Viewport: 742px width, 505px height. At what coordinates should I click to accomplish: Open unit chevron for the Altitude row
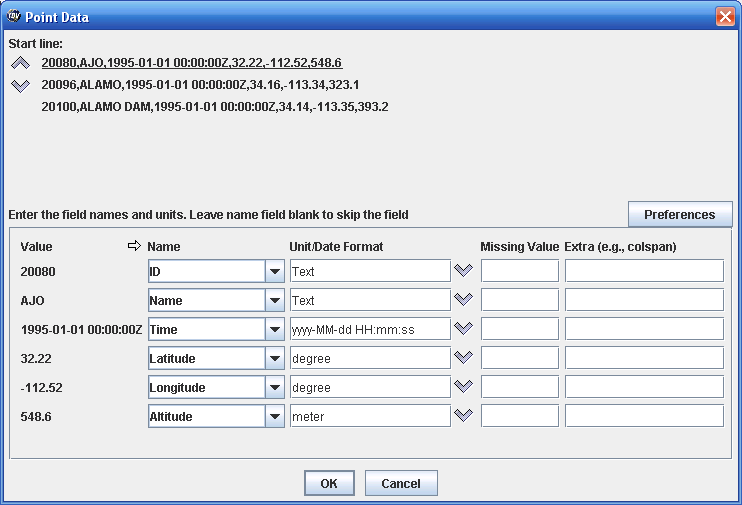[x=463, y=415]
